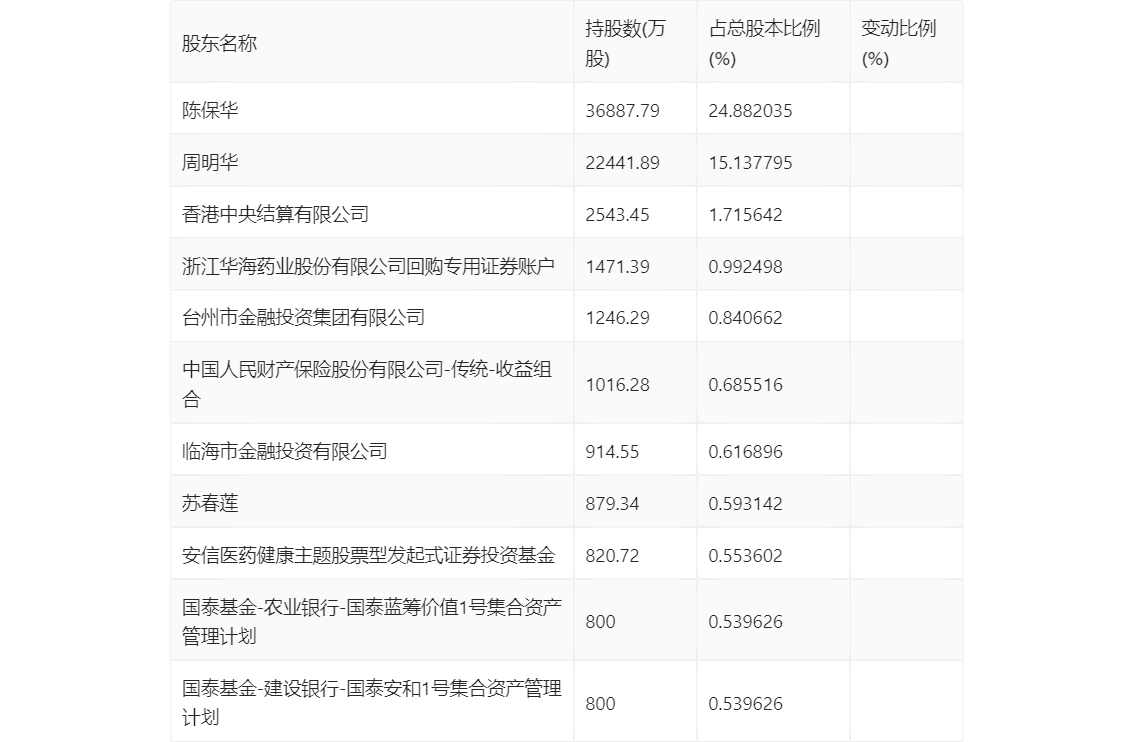Select the percentage 0.685516
Viewport: 1134px width, 742px height.
pyautogui.click(x=746, y=385)
